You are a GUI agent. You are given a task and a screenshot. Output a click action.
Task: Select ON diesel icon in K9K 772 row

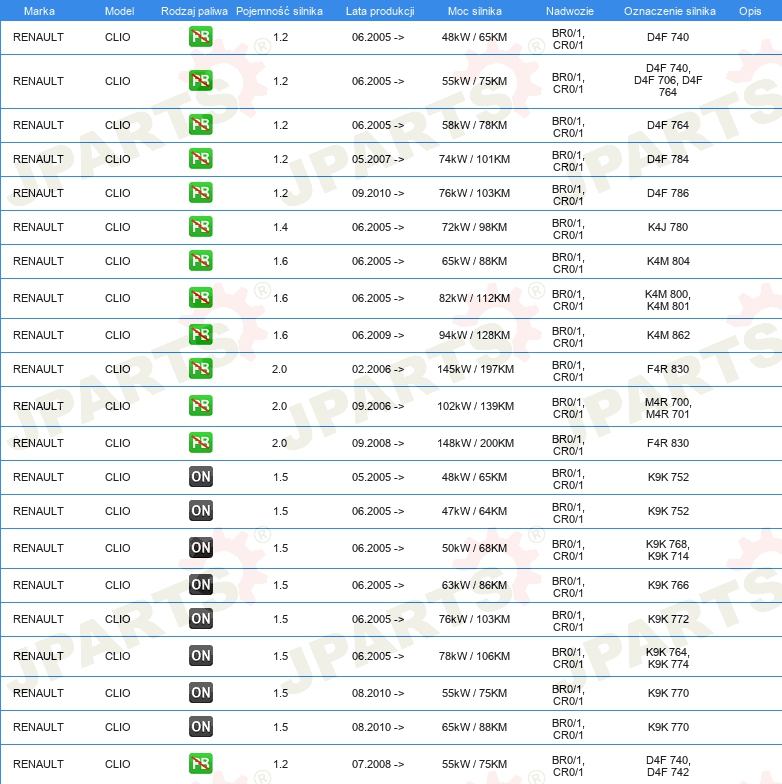tap(200, 619)
